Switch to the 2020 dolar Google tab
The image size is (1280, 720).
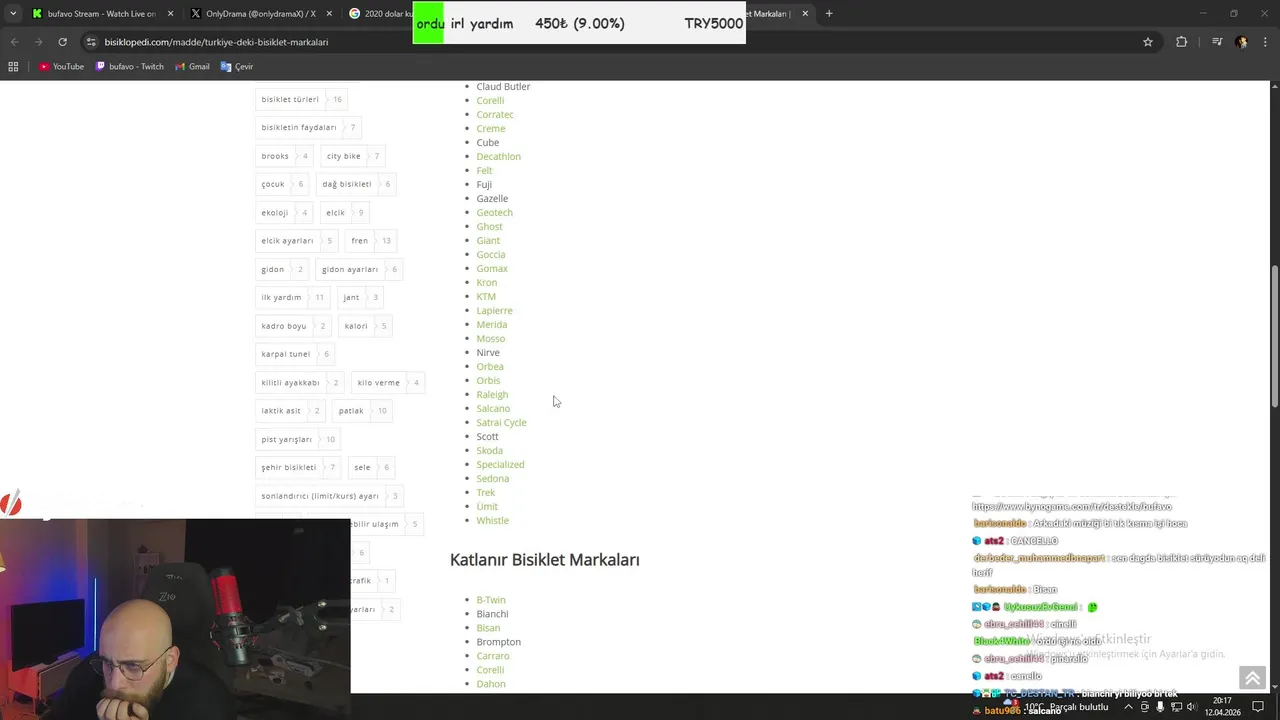click(x=380, y=14)
